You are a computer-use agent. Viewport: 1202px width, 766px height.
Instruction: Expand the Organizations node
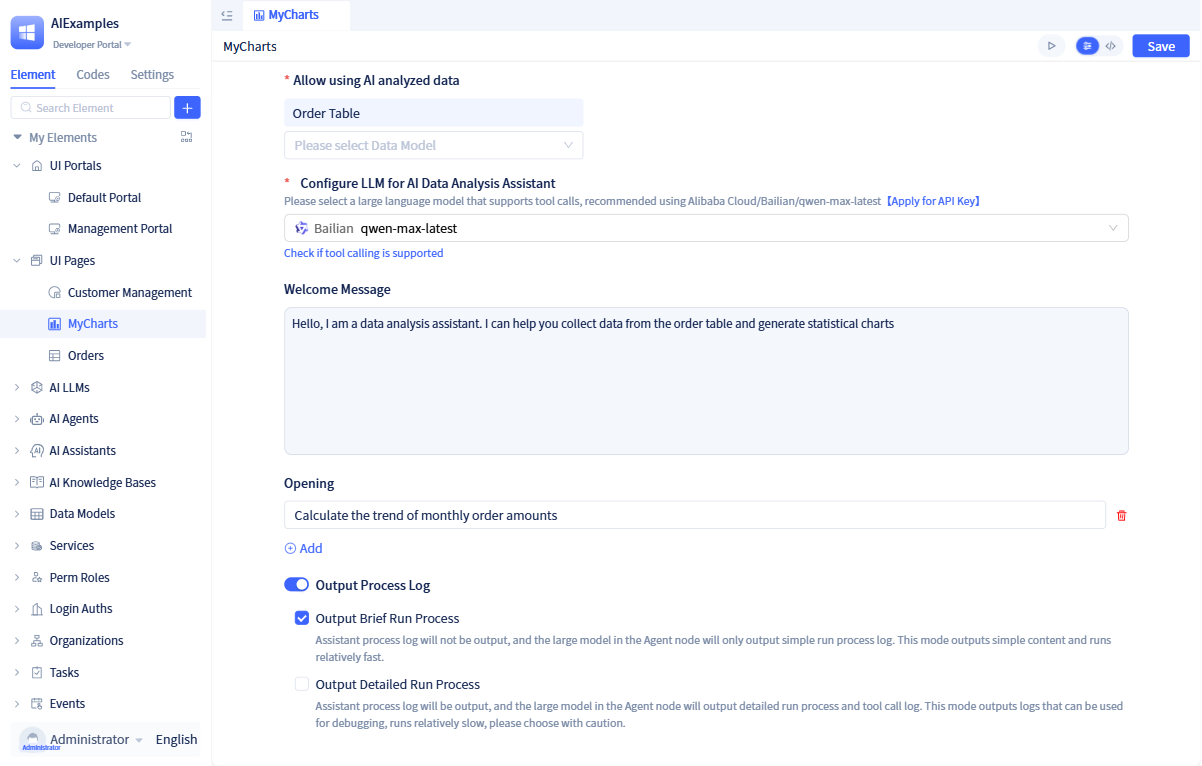click(17, 641)
